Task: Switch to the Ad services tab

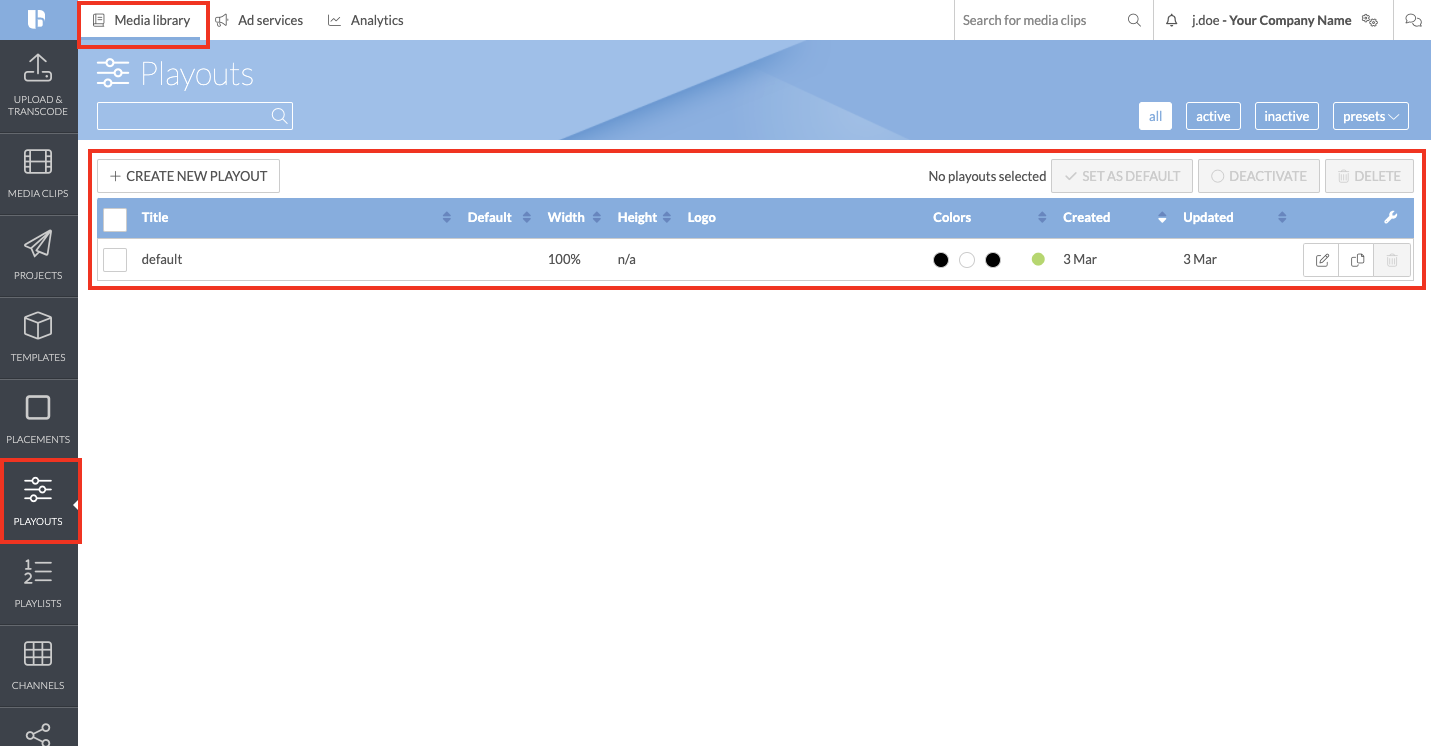Action: click(x=259, y=20)
